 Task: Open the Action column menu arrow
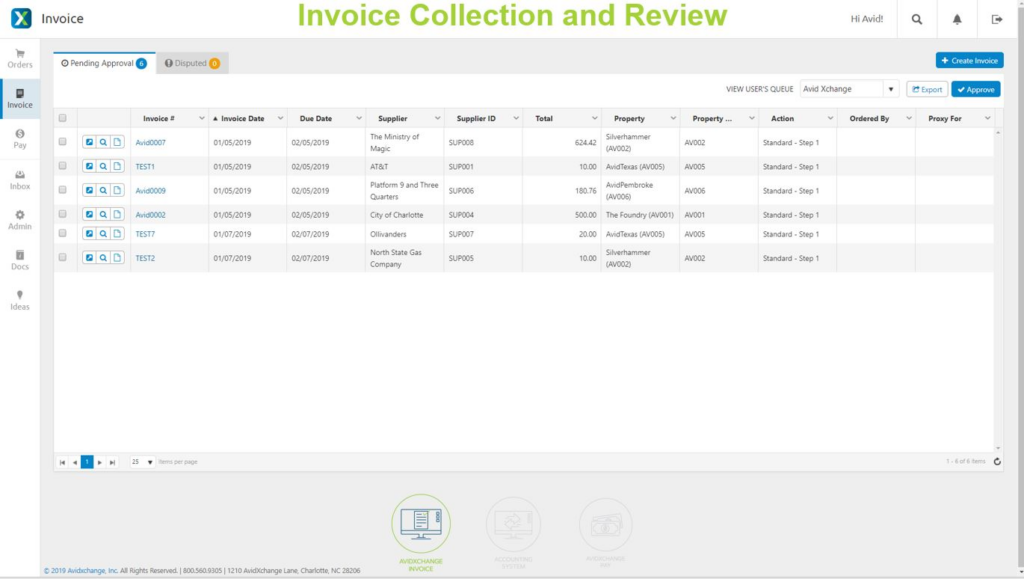830,118
